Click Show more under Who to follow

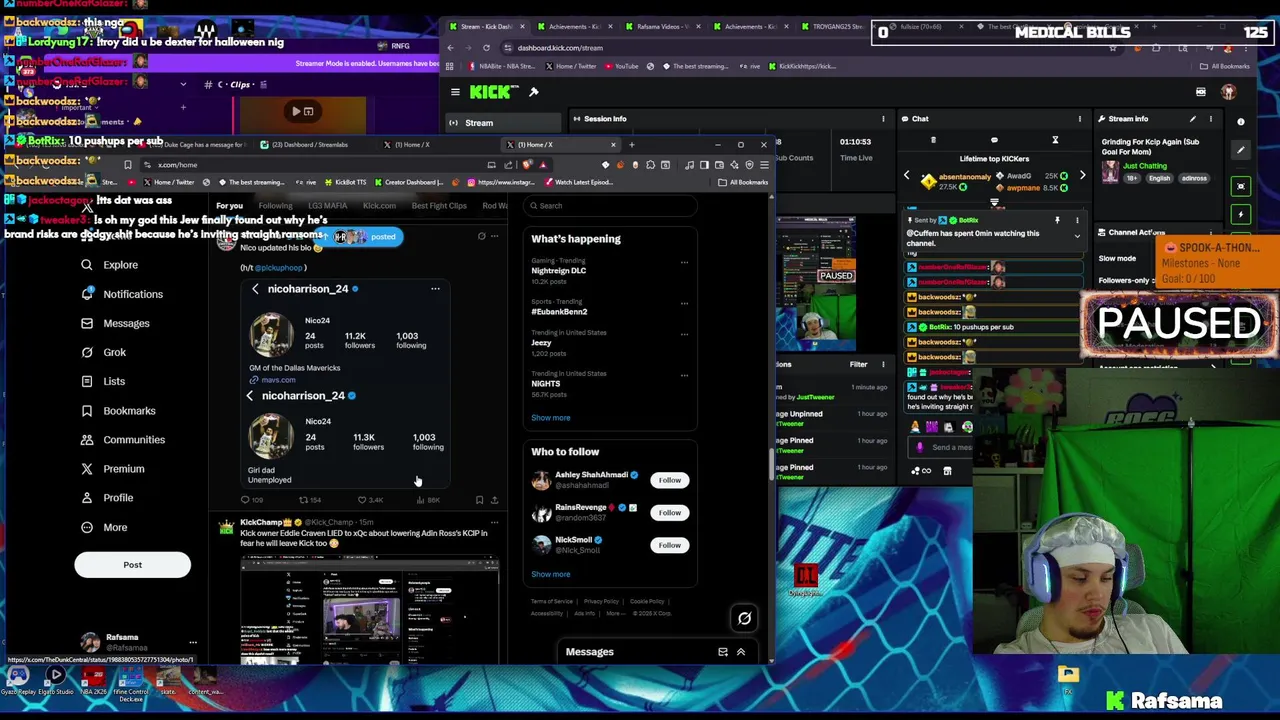click(x=550, y=574)
